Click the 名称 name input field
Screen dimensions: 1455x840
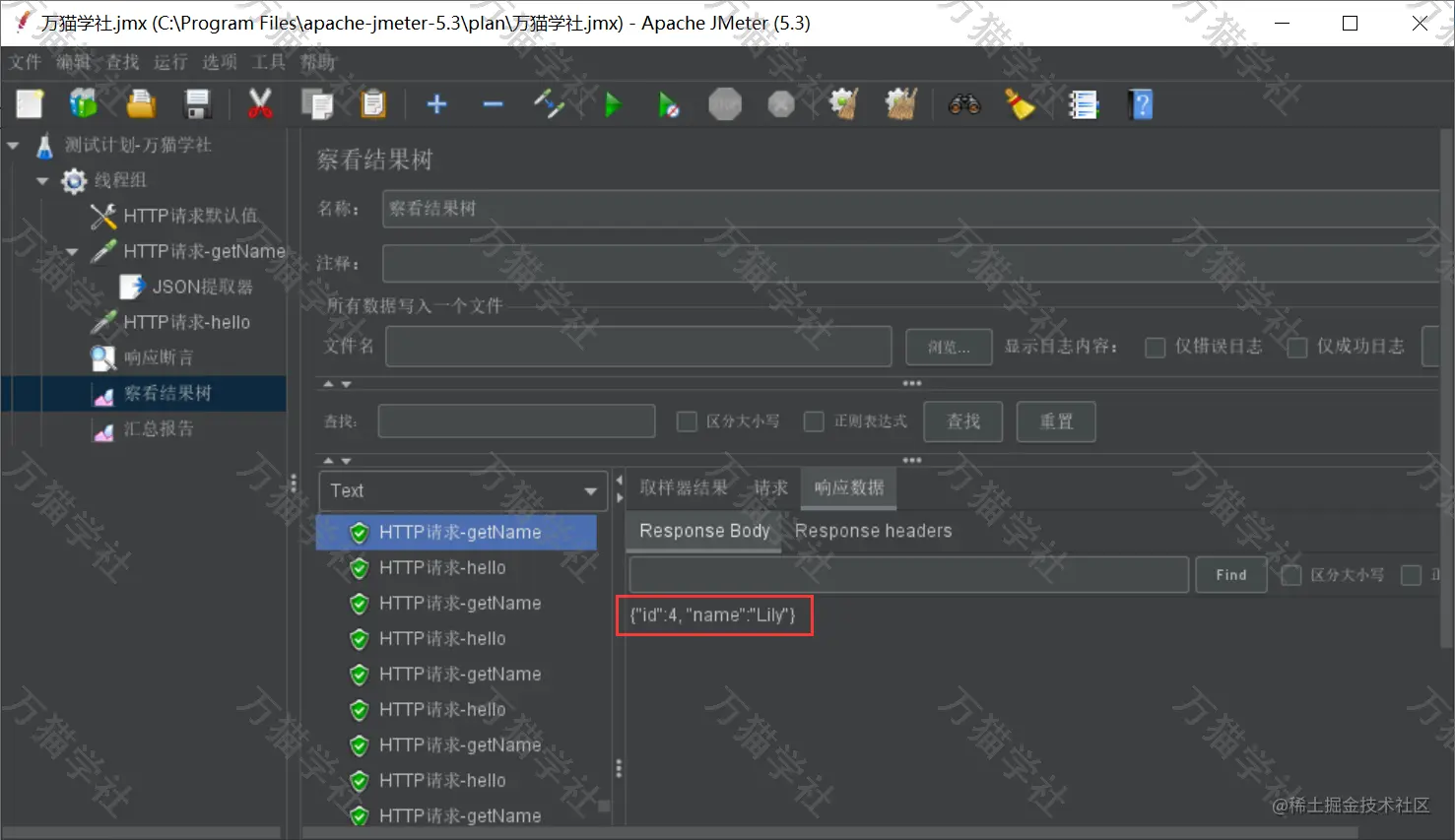click(x=911, y=209)
